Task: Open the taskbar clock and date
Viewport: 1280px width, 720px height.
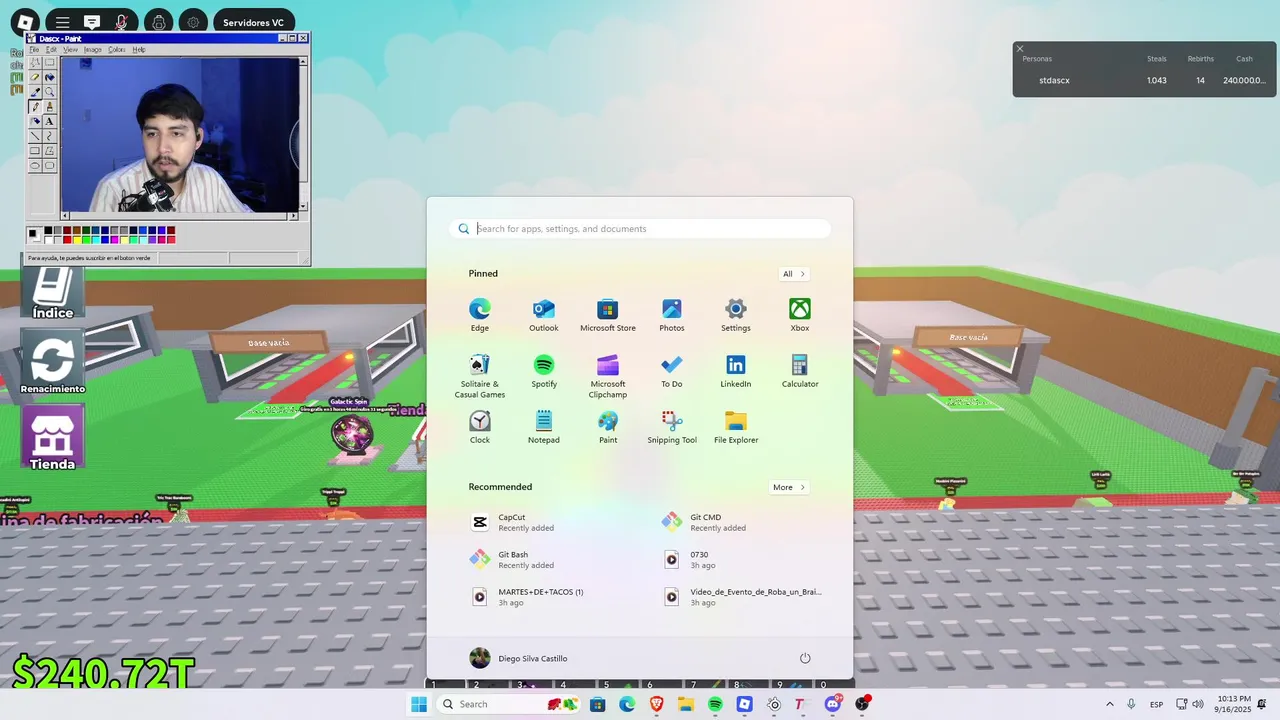Action: 1233,704
